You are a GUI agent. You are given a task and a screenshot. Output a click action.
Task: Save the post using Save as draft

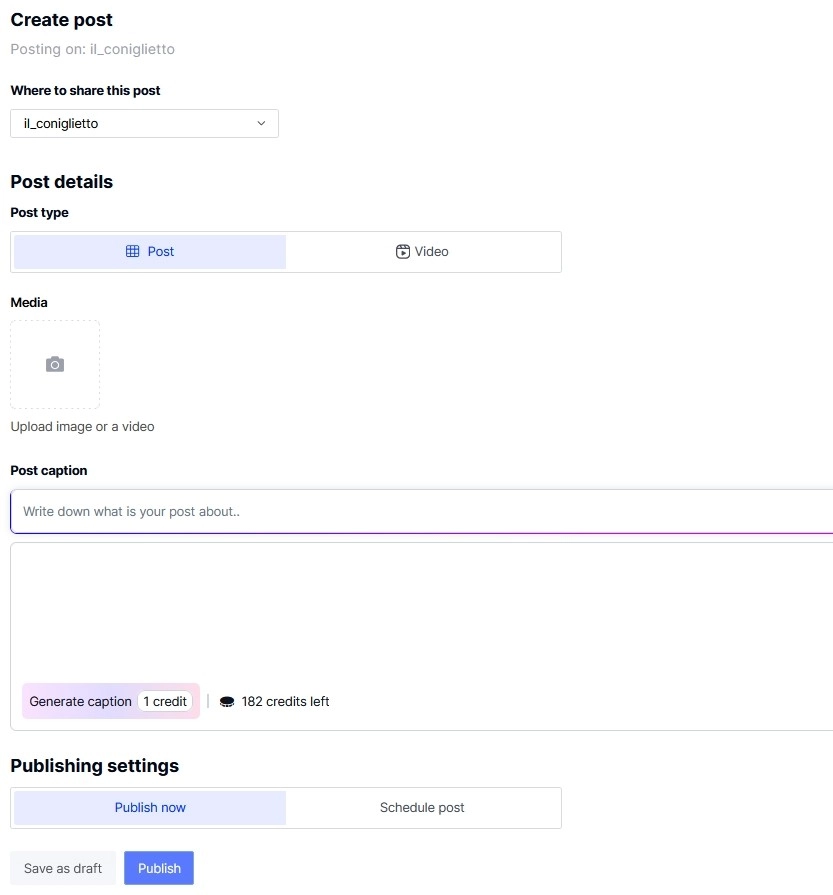point(63,868)
